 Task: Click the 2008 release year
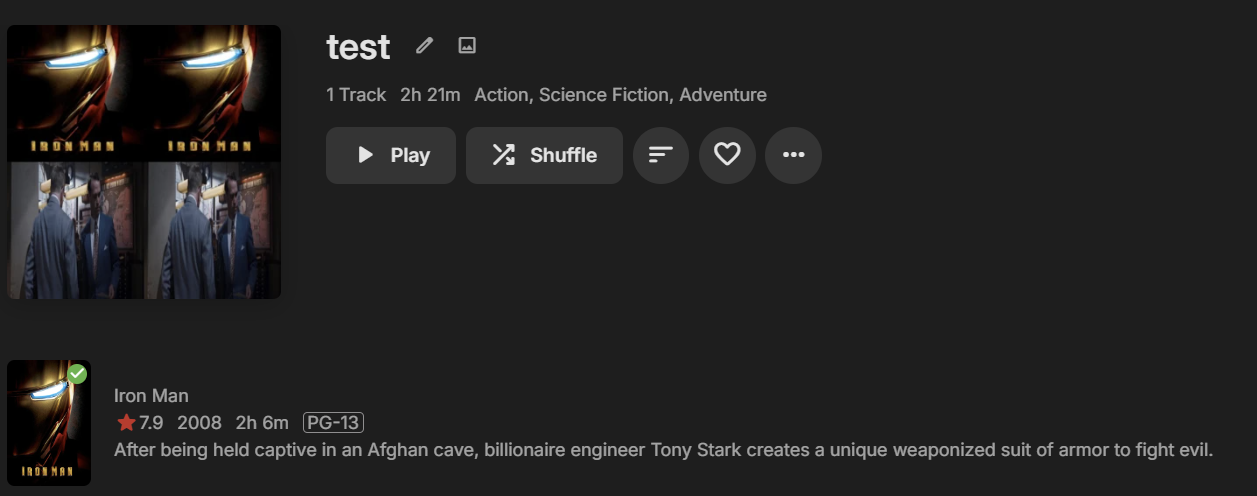click(x=199, y=423)
